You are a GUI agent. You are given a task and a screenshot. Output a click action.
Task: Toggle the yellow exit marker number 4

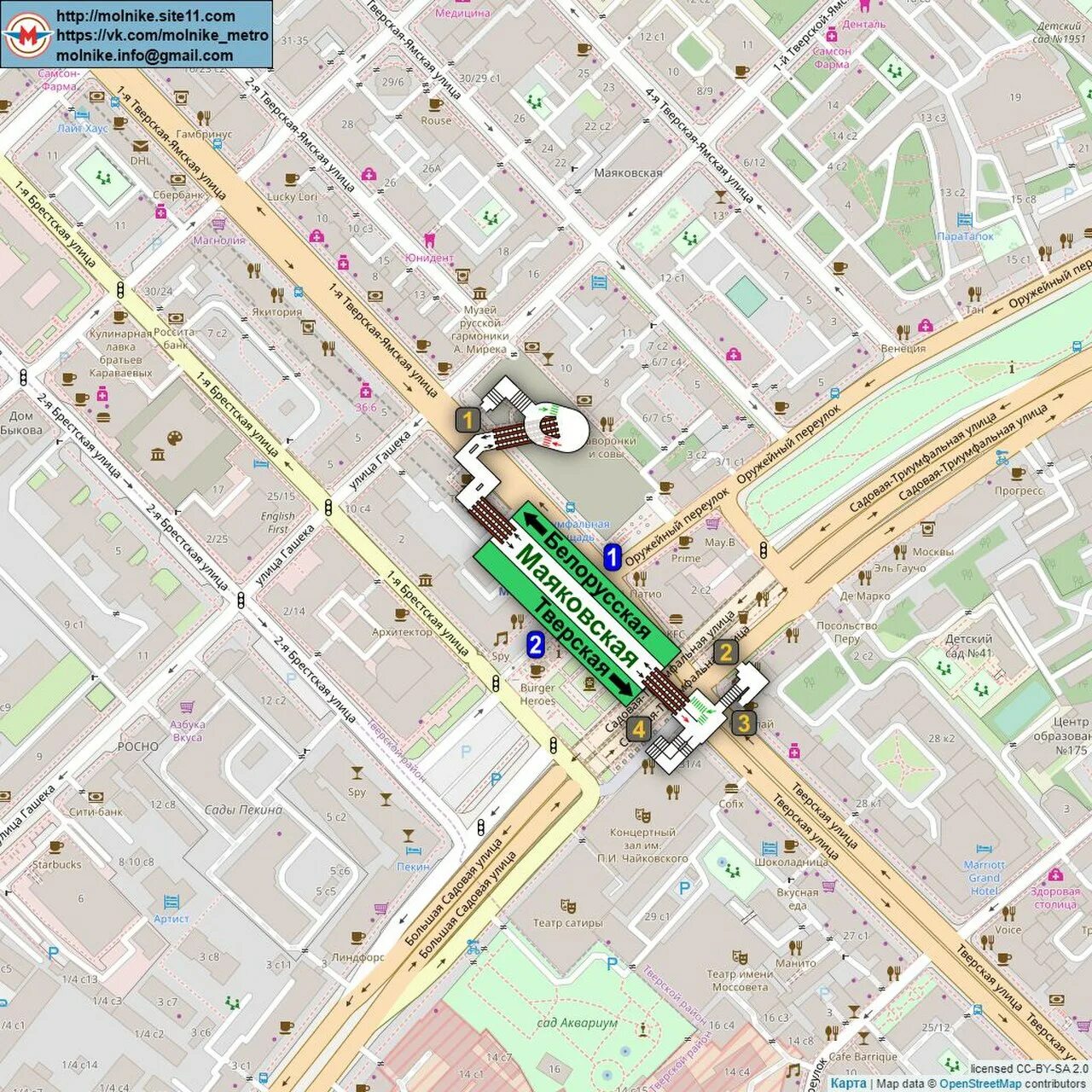coord(640,729)
